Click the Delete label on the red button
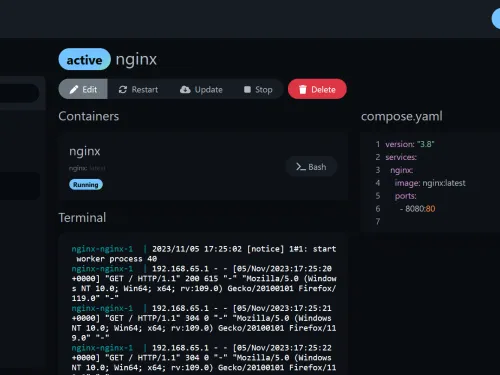Viewport: 500px width, 375px height. tap(323, 89)
